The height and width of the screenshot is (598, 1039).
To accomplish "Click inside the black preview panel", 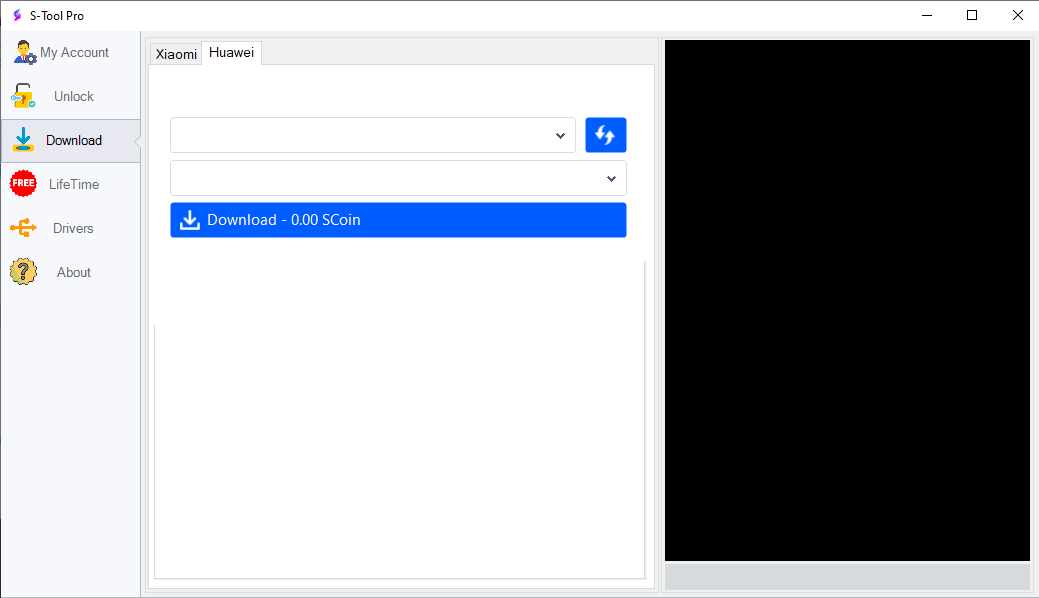I will pos(847,300).
